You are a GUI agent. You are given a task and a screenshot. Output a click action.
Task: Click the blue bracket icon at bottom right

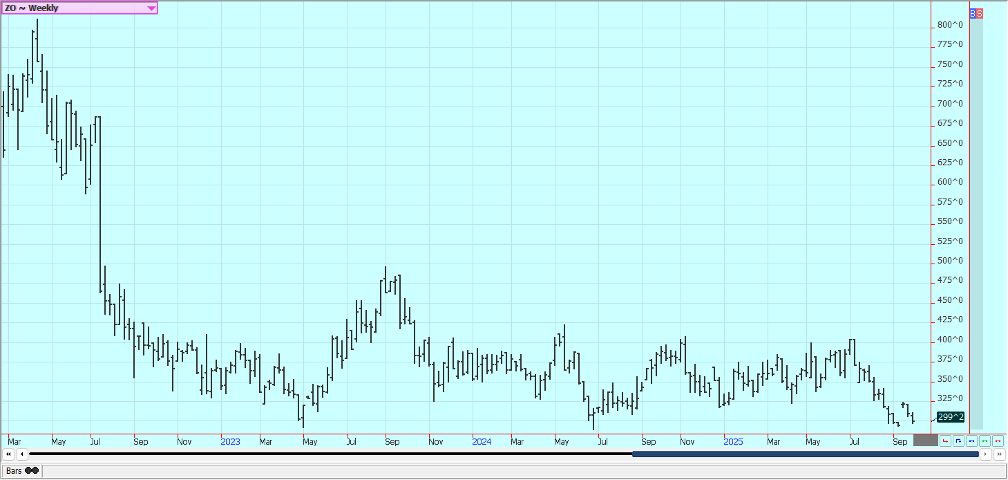click(958, 440)
